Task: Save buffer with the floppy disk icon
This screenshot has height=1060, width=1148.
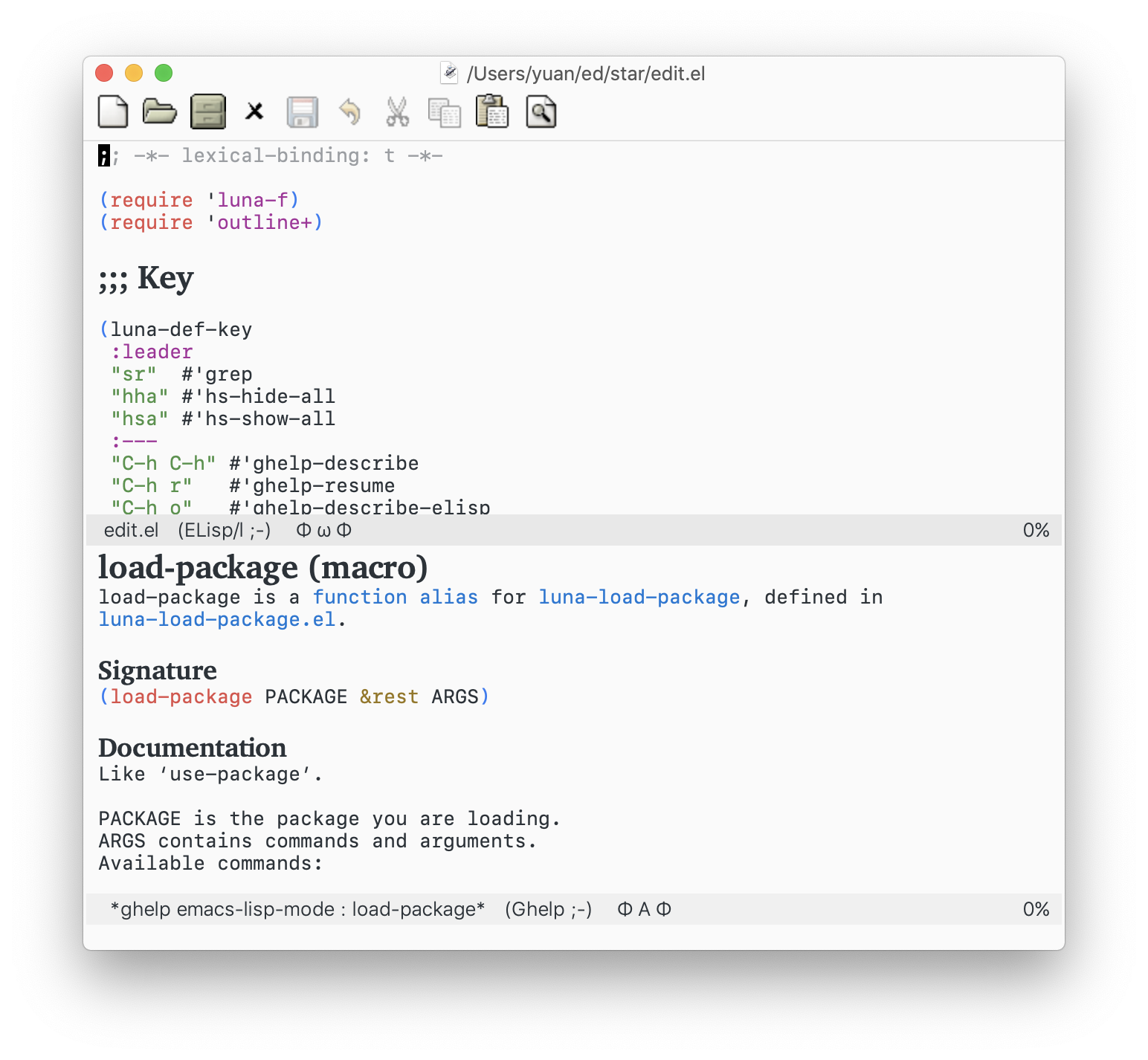Action: 303,112
